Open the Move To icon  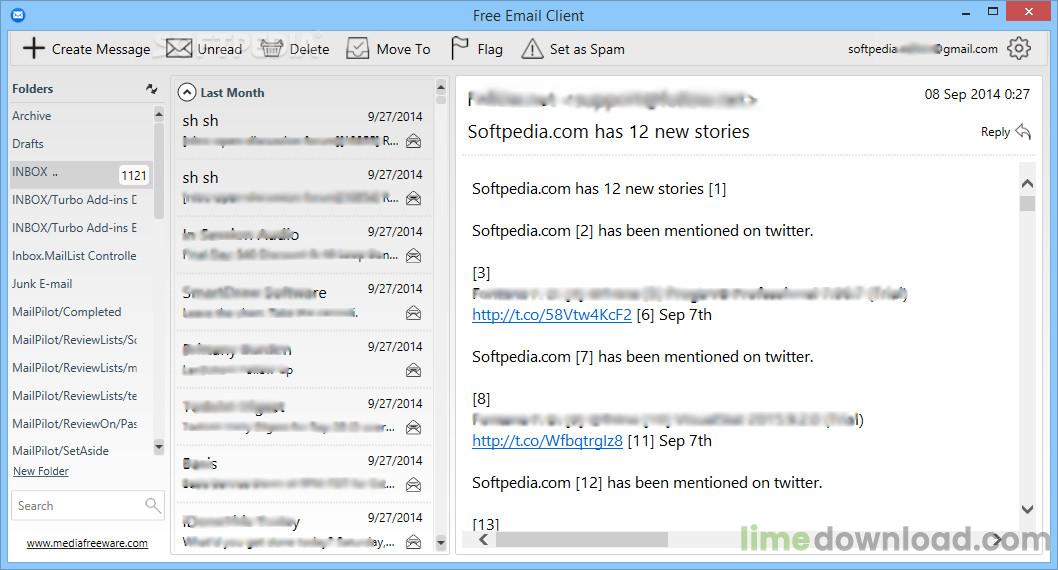358,49
